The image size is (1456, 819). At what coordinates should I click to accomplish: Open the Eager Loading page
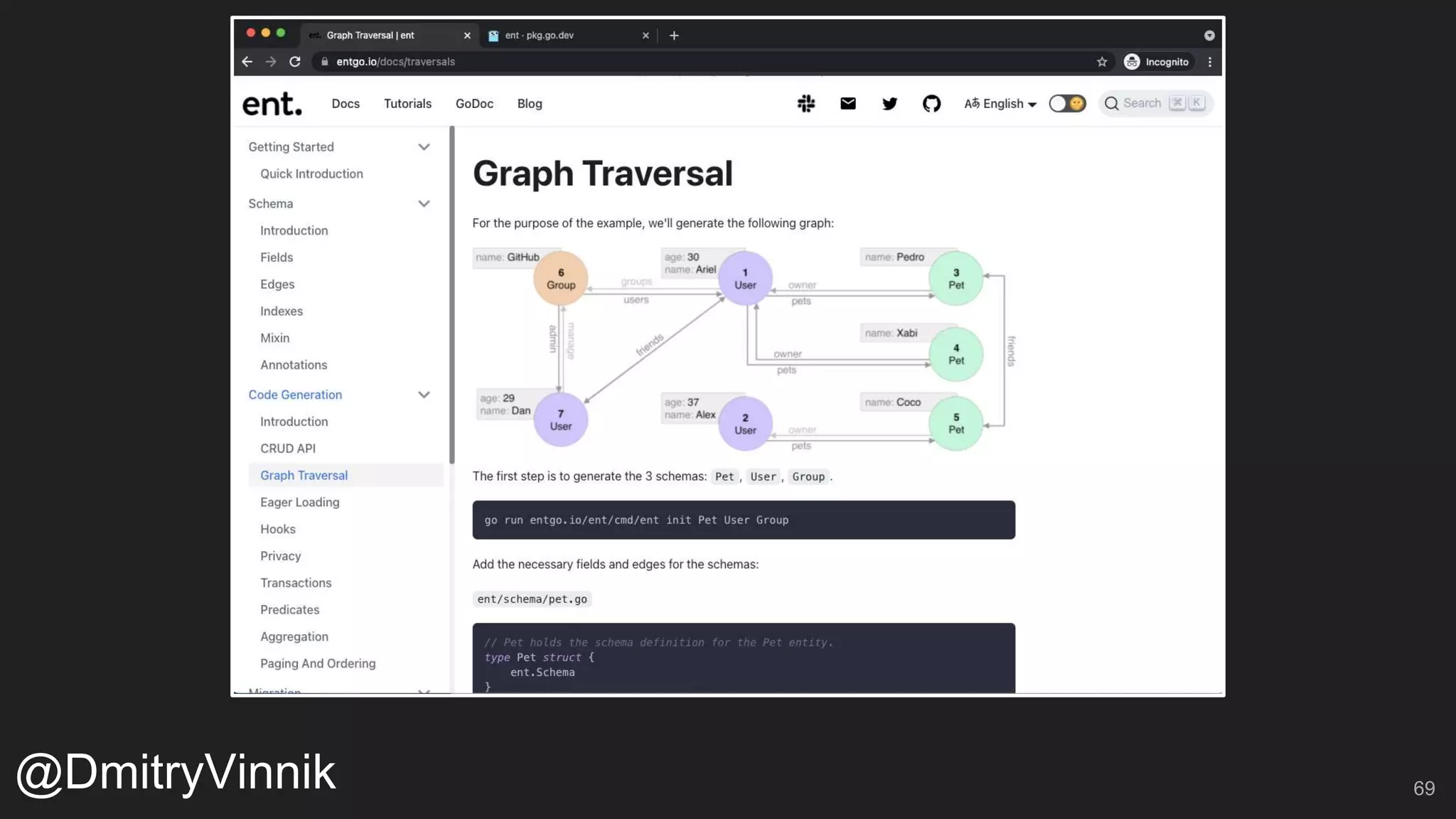pos(299,503)
